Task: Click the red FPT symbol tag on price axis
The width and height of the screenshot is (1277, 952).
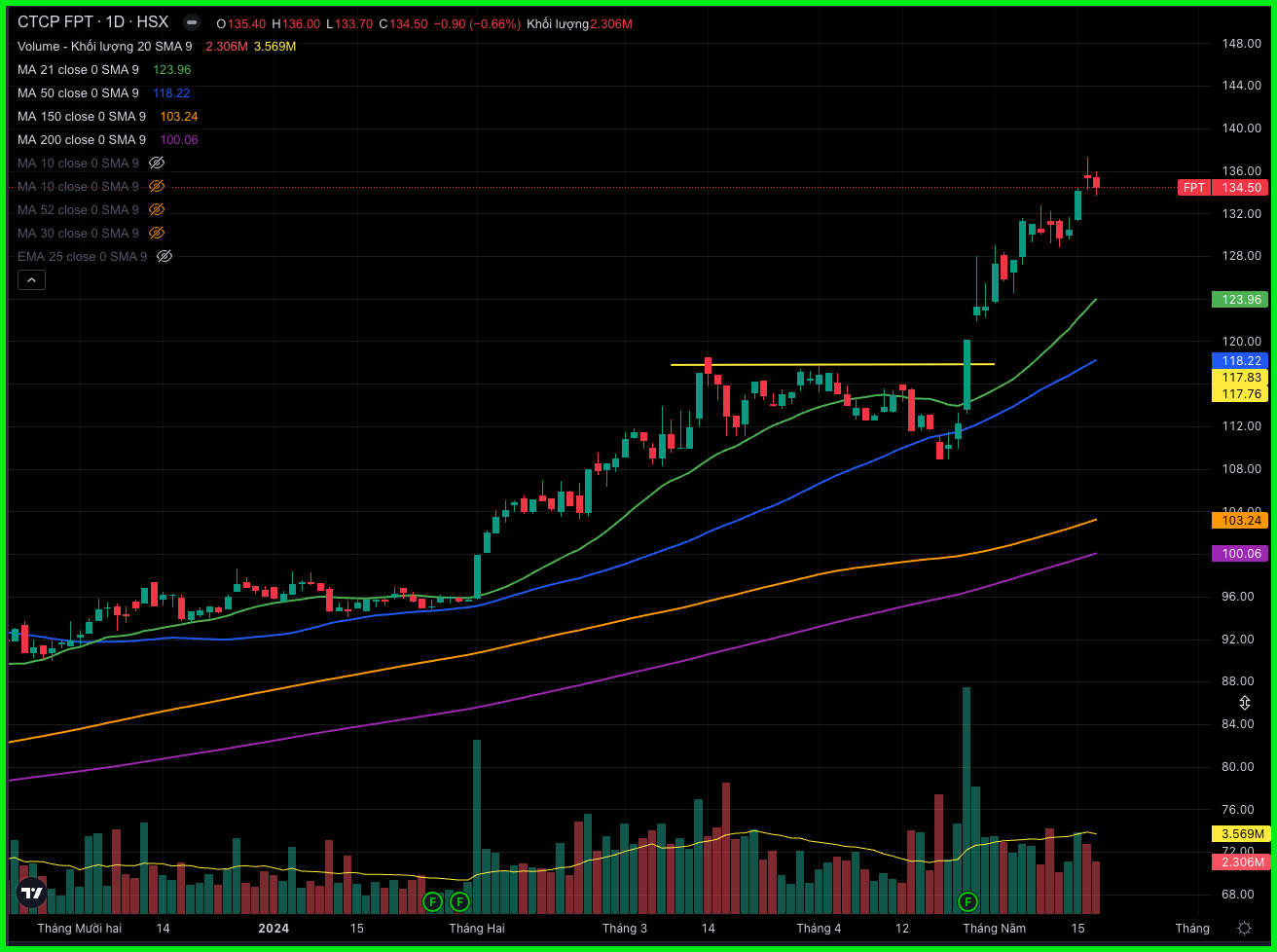Action: (1193, 188)
